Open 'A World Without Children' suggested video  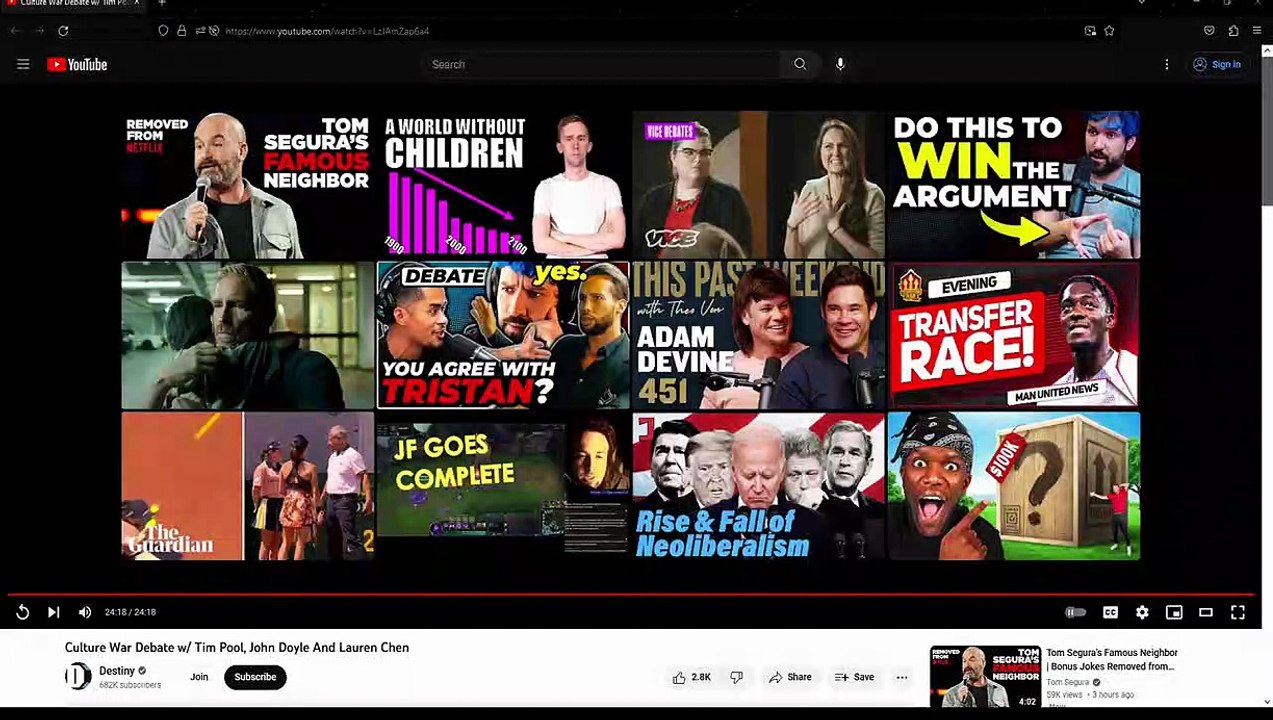click(x=503, y=185)
